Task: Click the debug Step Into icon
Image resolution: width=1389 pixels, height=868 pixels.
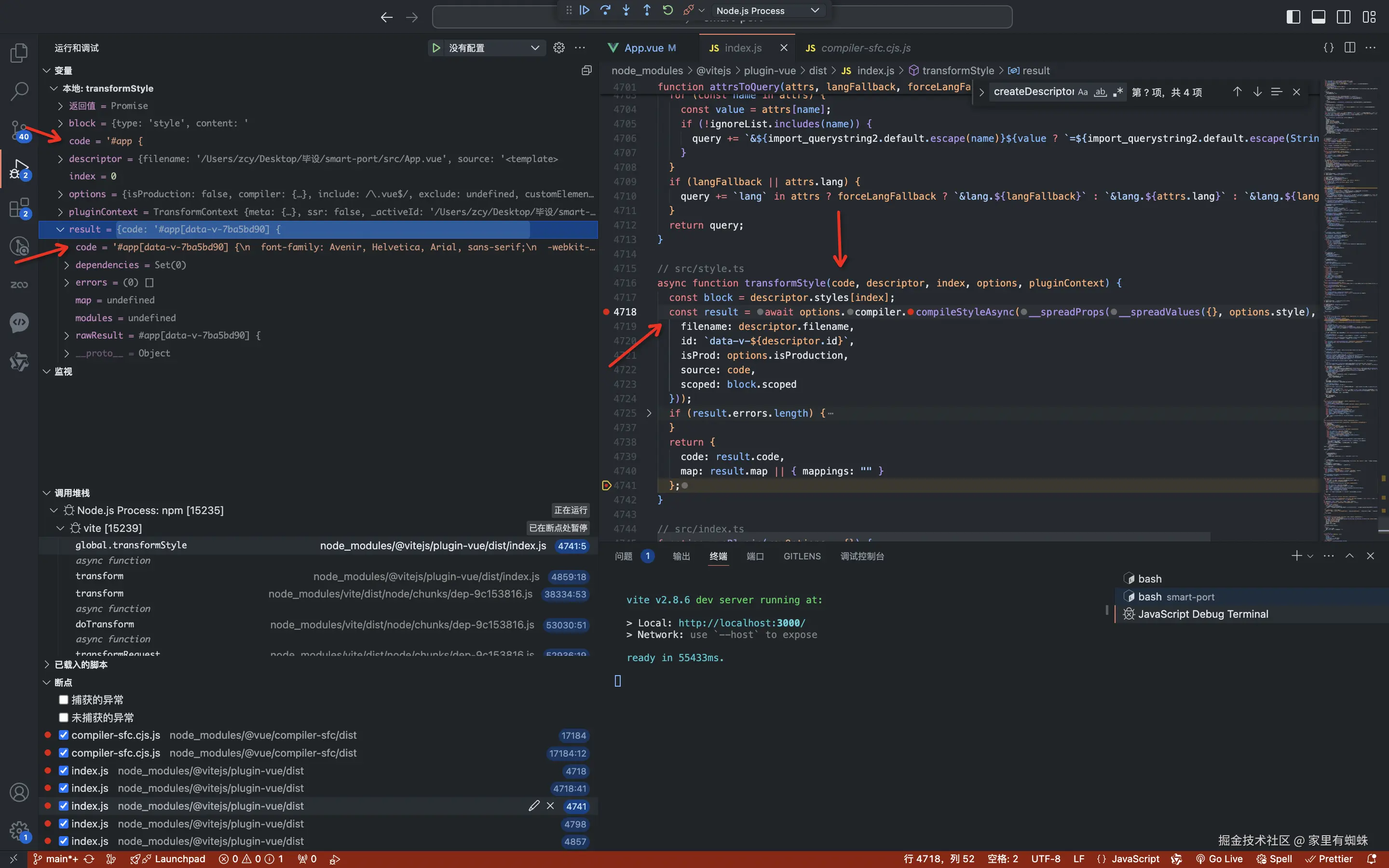Action: (626, 10)
